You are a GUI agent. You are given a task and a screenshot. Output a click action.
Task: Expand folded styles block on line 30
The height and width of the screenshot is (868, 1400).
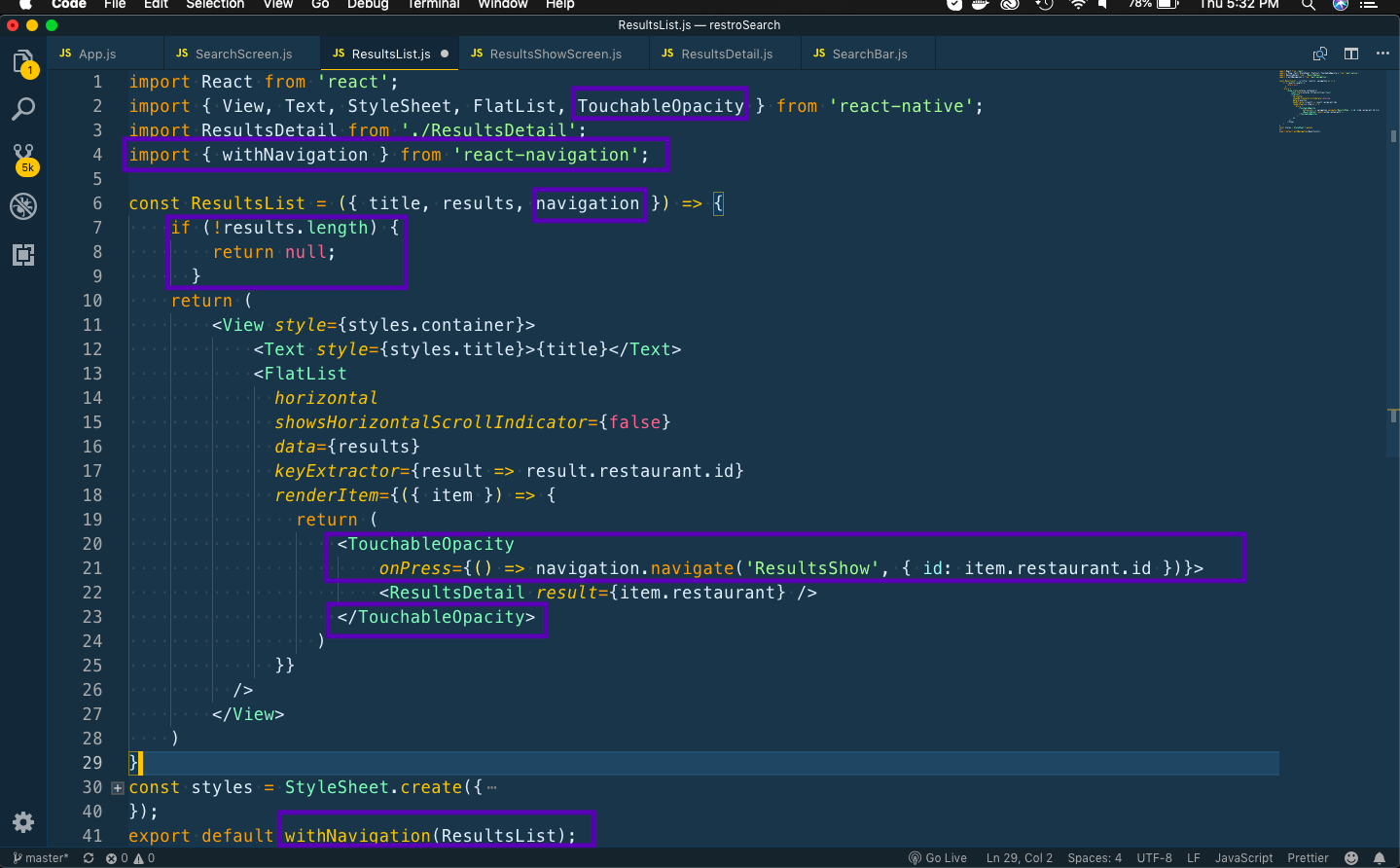click(118, 788)
